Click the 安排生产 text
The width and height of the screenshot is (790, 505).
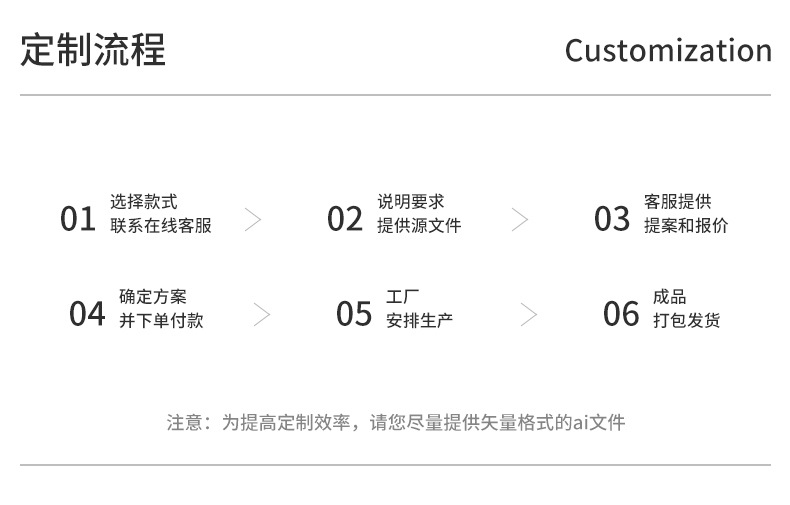pyautogui.click(x=419, y=321)
